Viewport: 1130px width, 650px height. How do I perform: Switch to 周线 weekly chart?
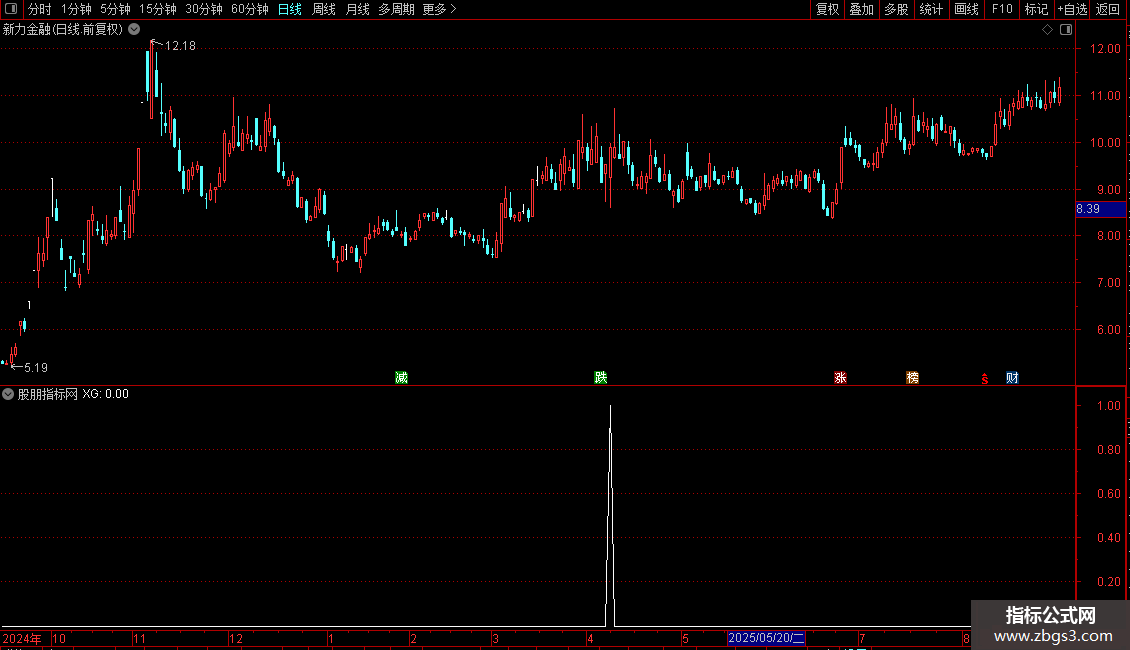point(324,9)
